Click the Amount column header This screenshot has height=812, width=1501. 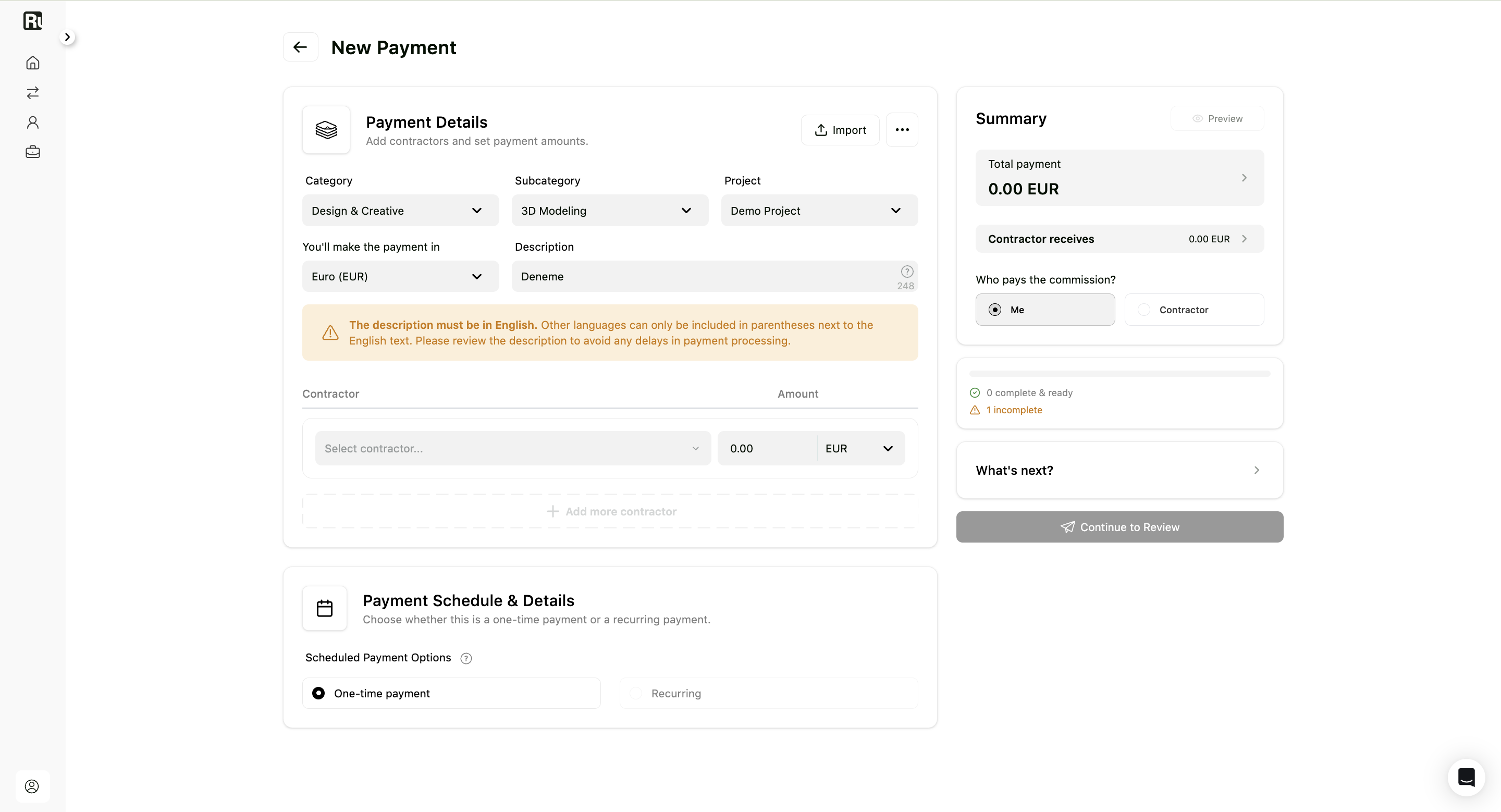click(x=798, y=394)
